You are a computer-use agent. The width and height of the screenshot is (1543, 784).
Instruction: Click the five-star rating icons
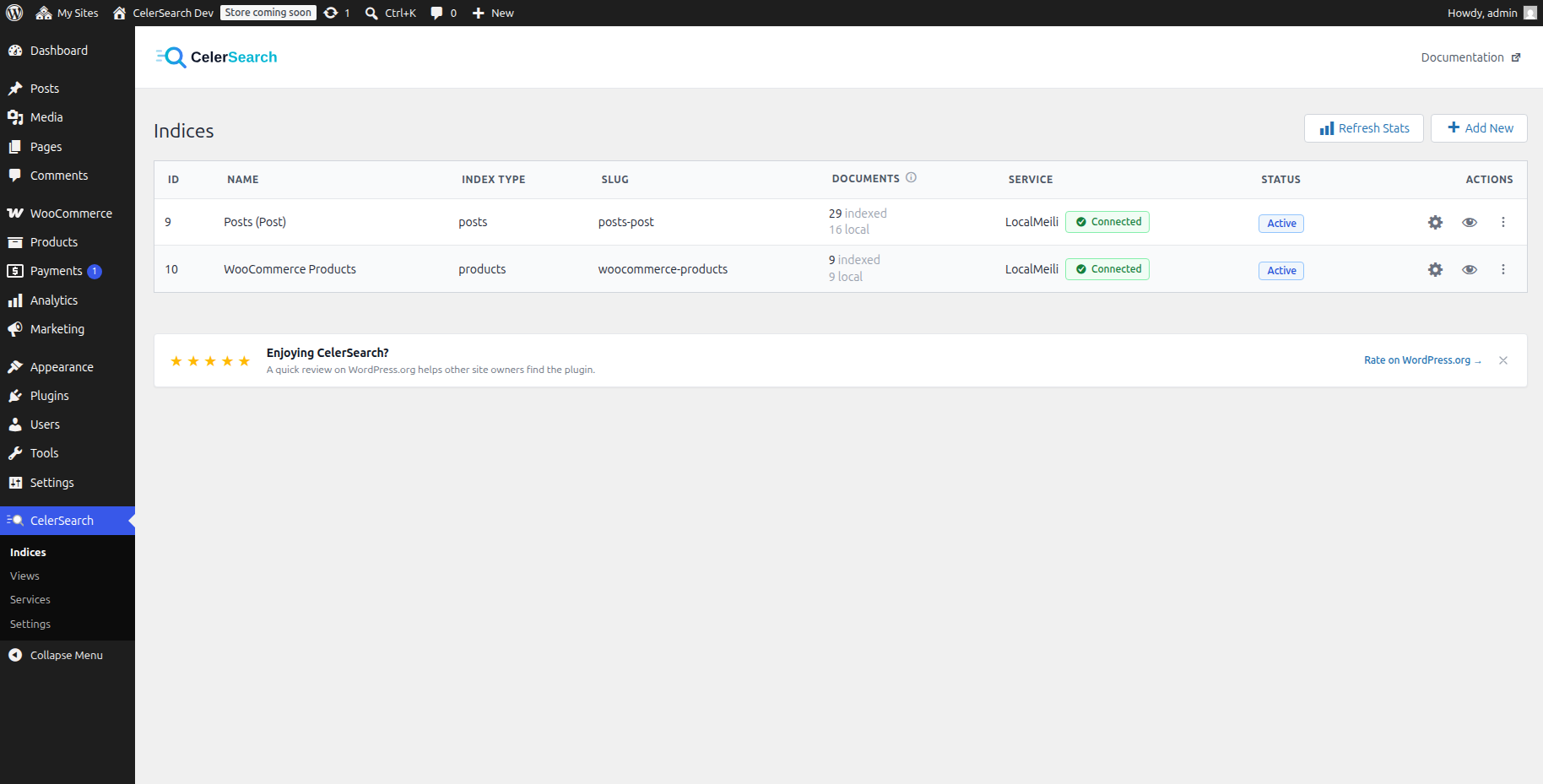click(210, 361)
